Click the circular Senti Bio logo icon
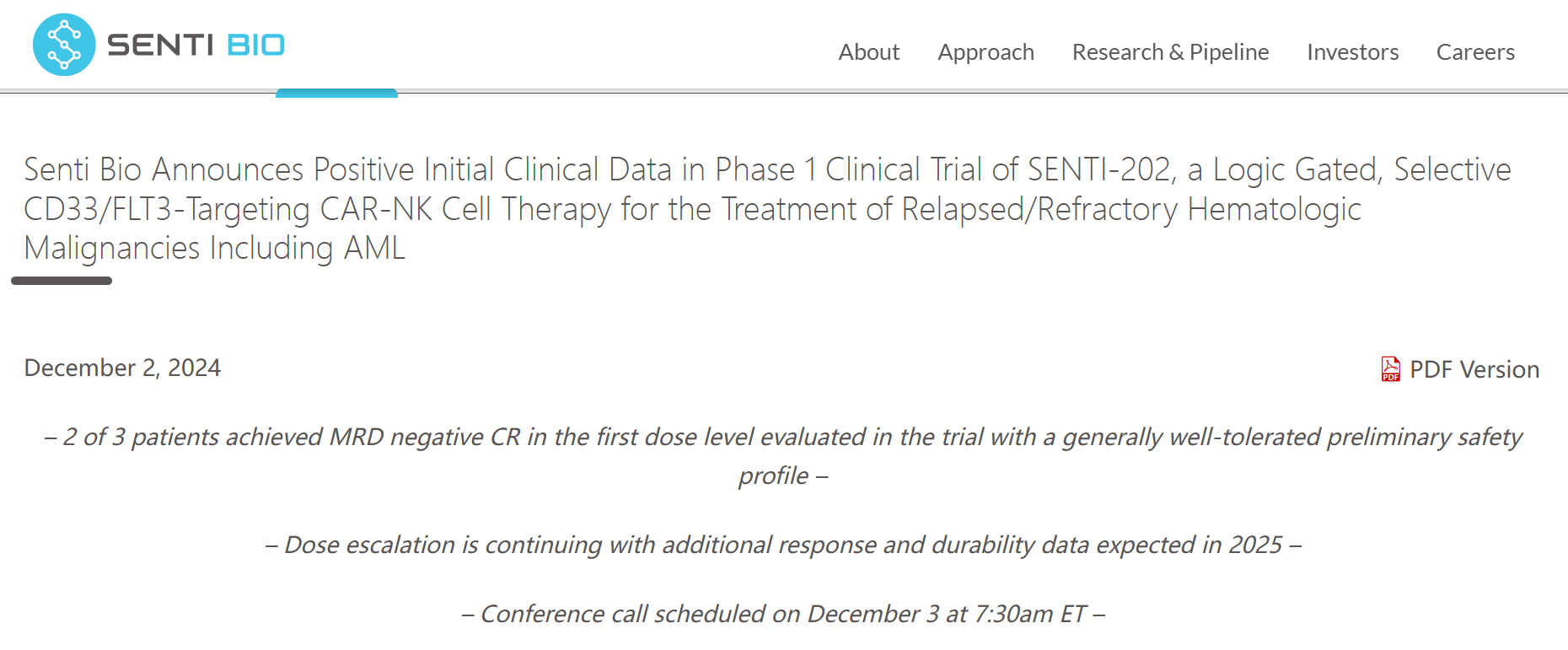1568x650 pixels. click(x=64, y=45)
